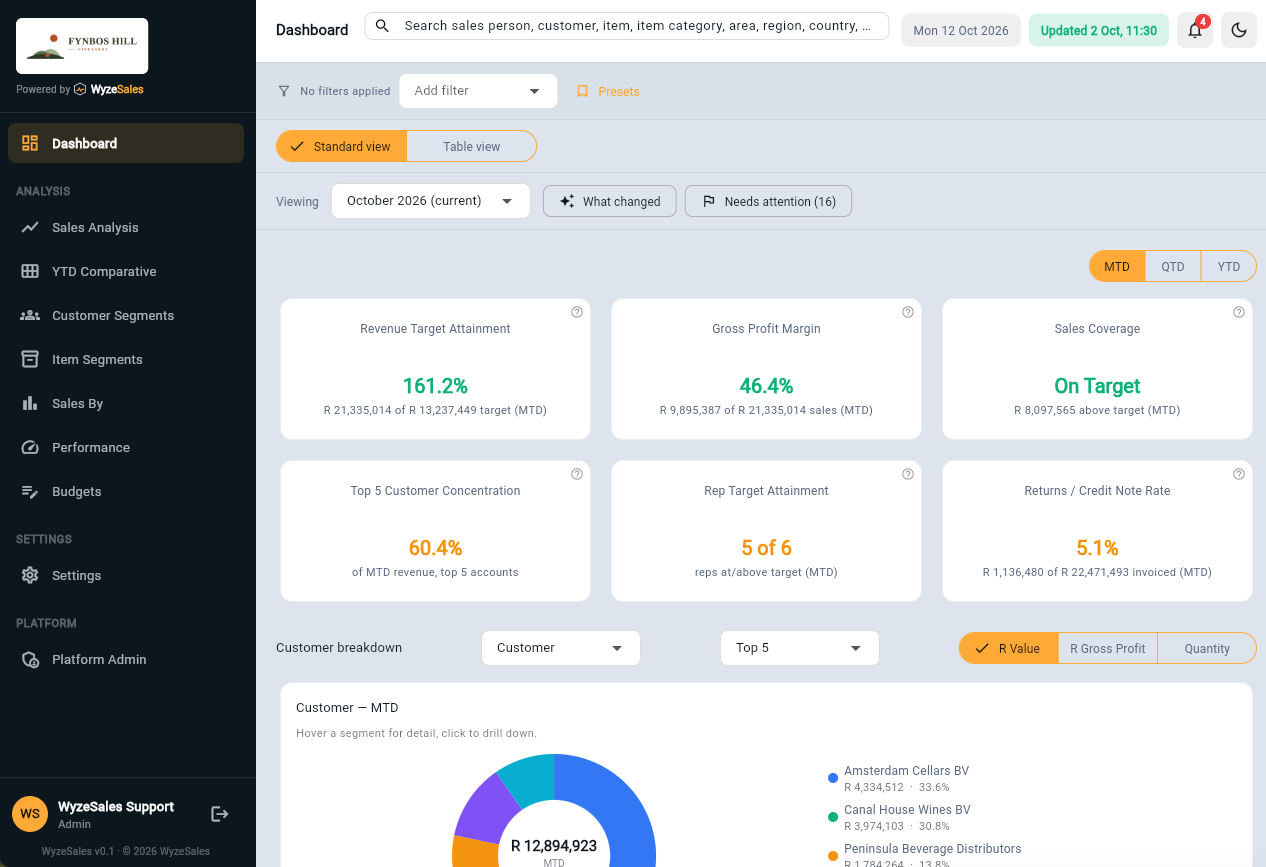The image size is (1266, 867).
Task: Click the Sales Analysis trend icon
Action: pyautogui.click(x=30, y=227)
